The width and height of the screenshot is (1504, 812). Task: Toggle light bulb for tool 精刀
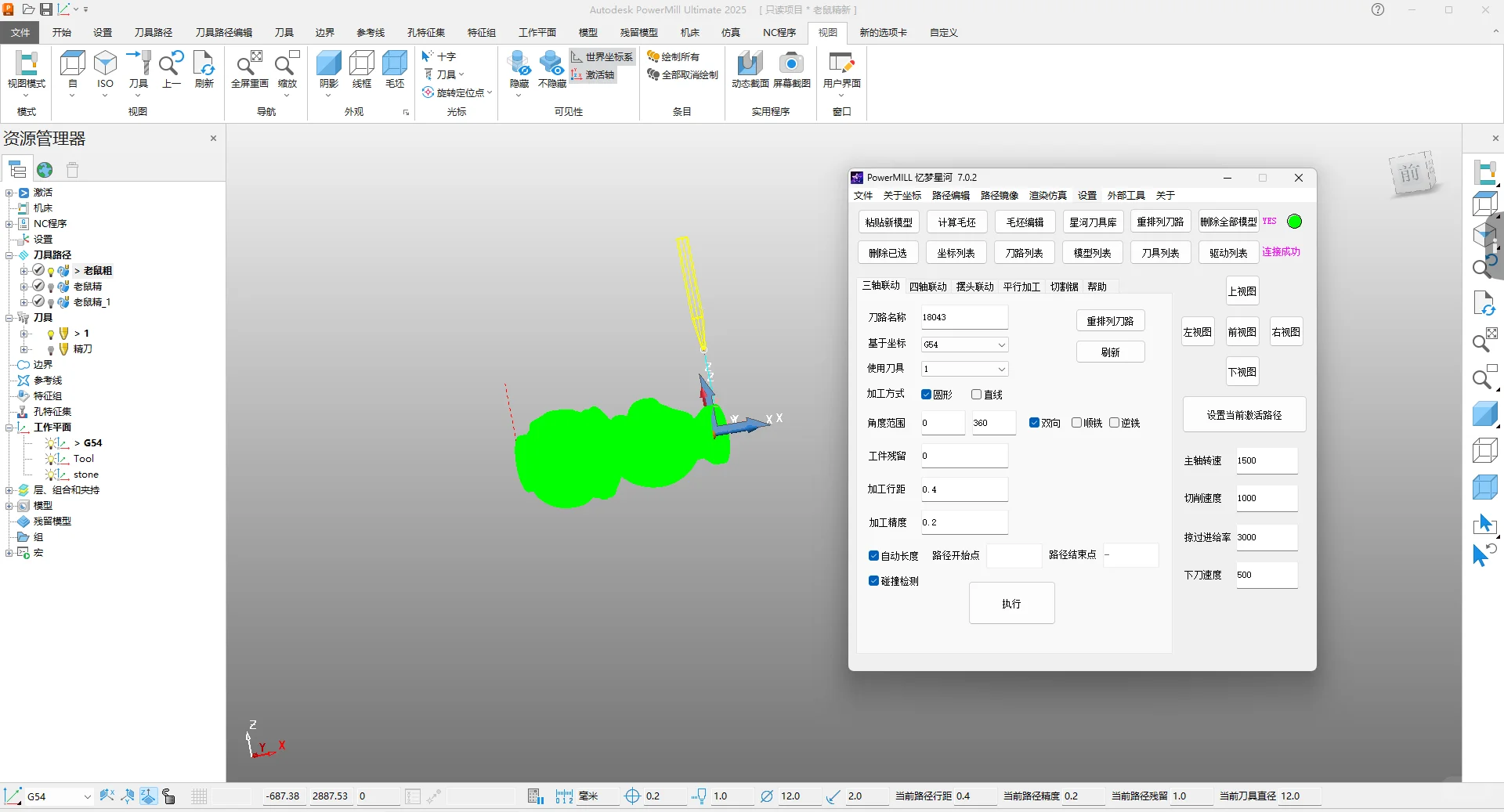click(51, 350)
